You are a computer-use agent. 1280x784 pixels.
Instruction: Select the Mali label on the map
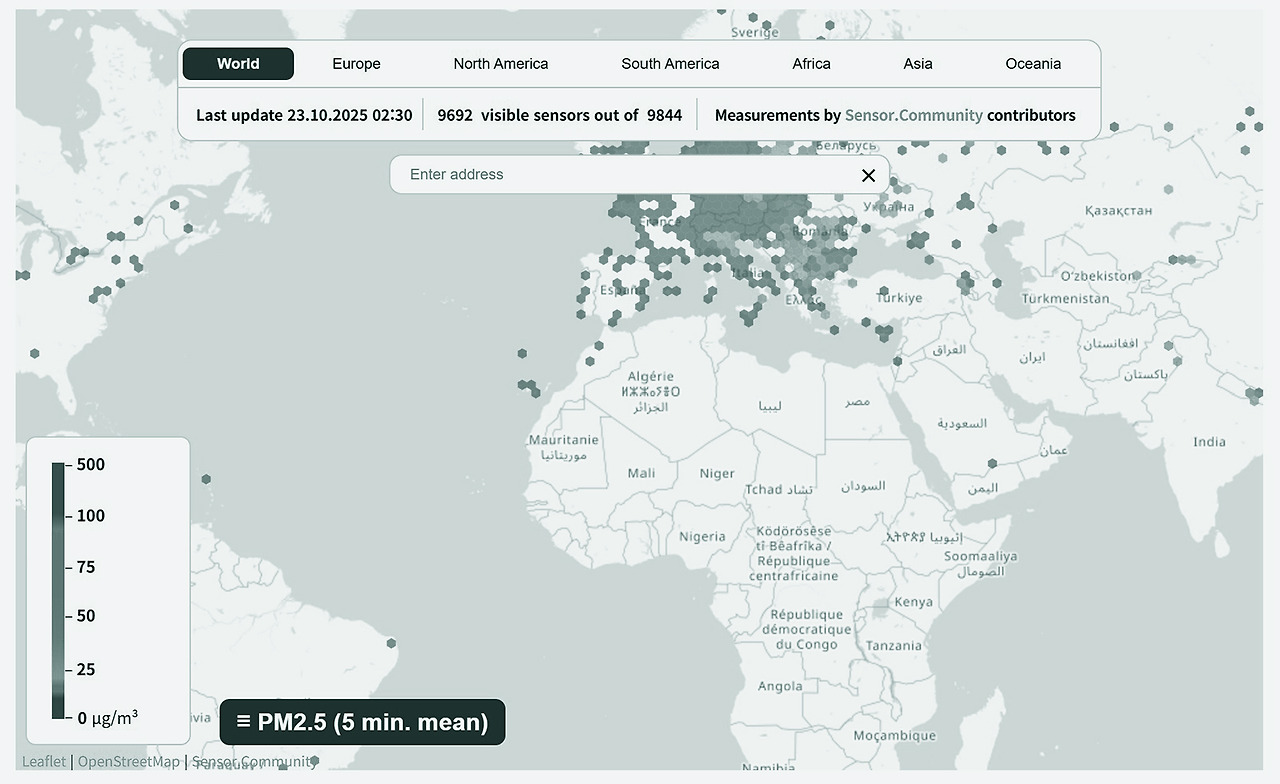(641, 473)
